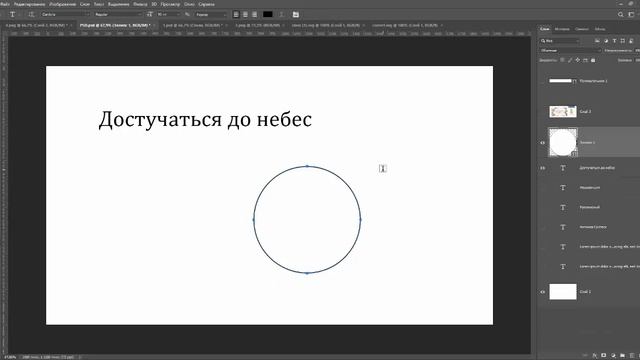Hide the Достучаться до небес text layer
The height and width of the screenshot is (360, 640).
tap(542, 168)
